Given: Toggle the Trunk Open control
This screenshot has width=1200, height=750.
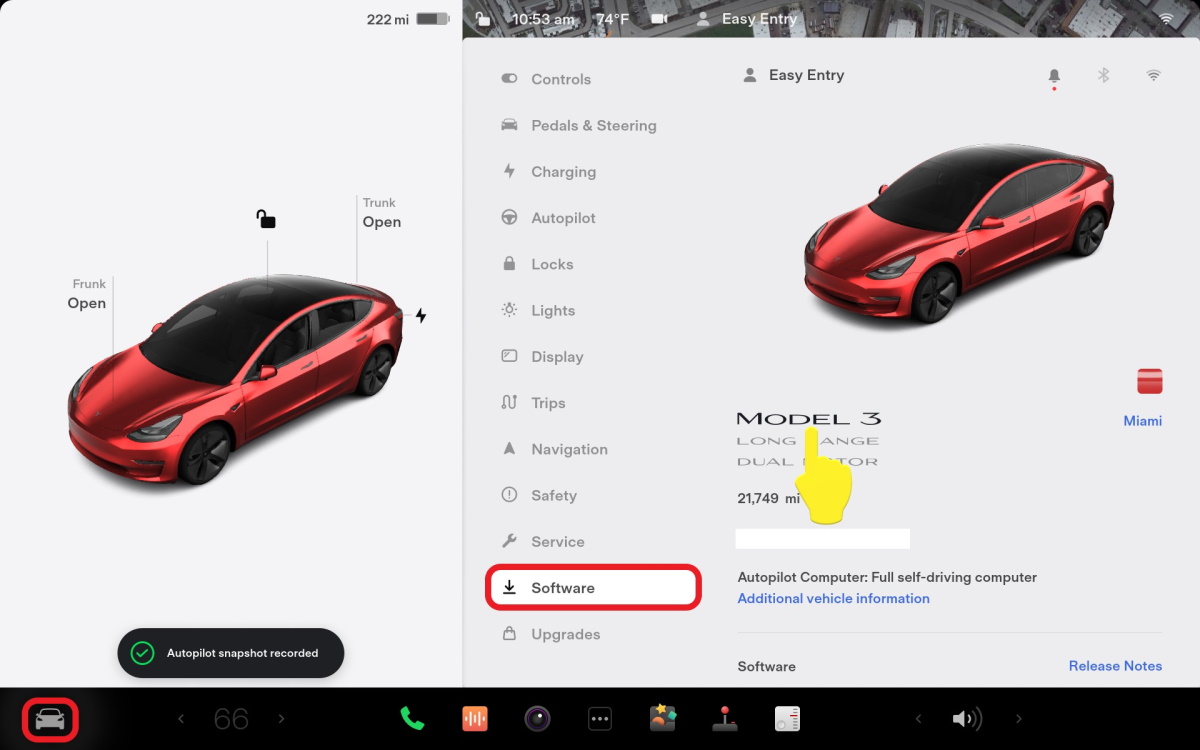Looking at the screenshot, I should click(x=381, y=214).
